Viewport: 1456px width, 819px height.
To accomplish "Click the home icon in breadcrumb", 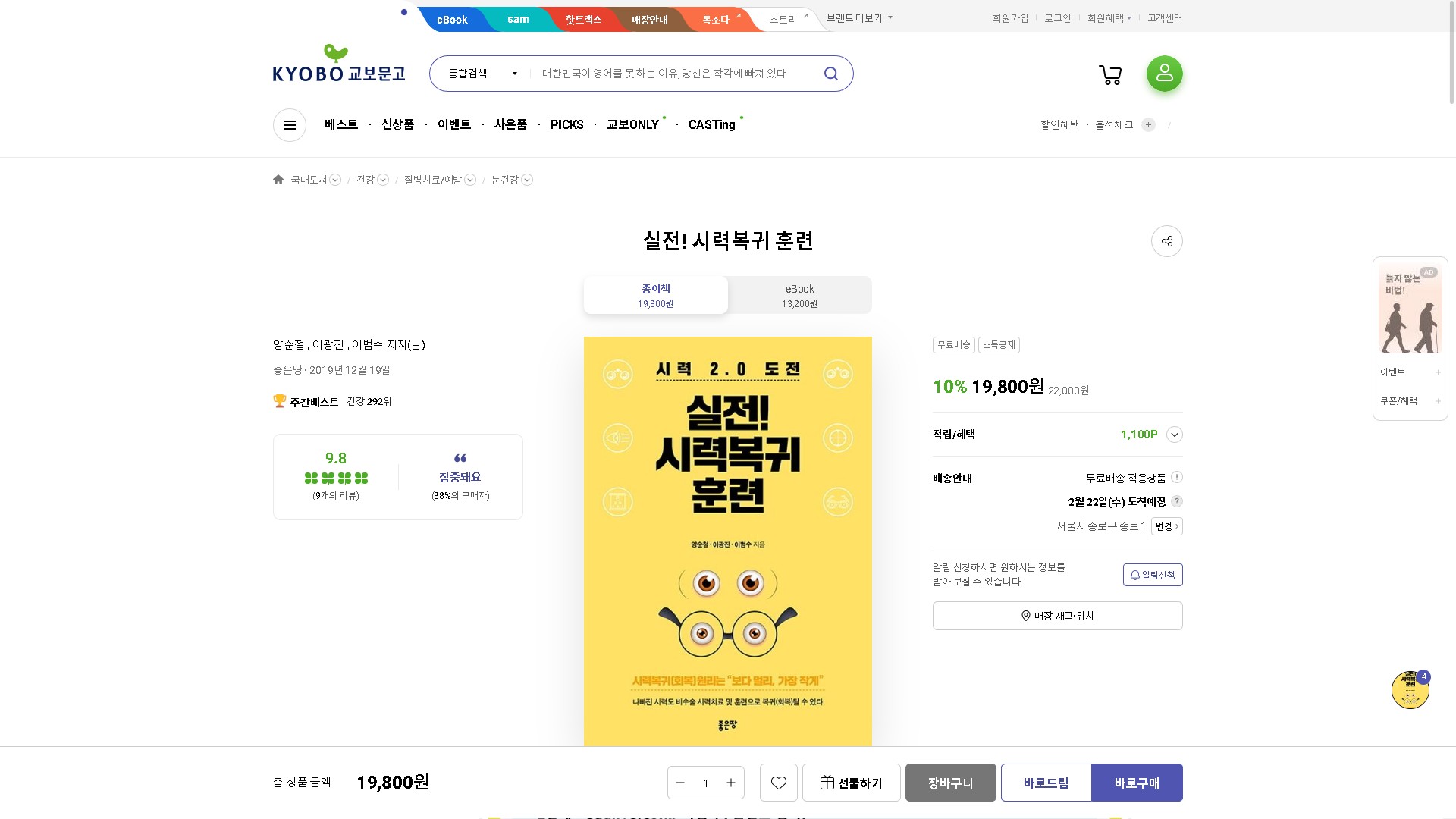I will (278, 180).
